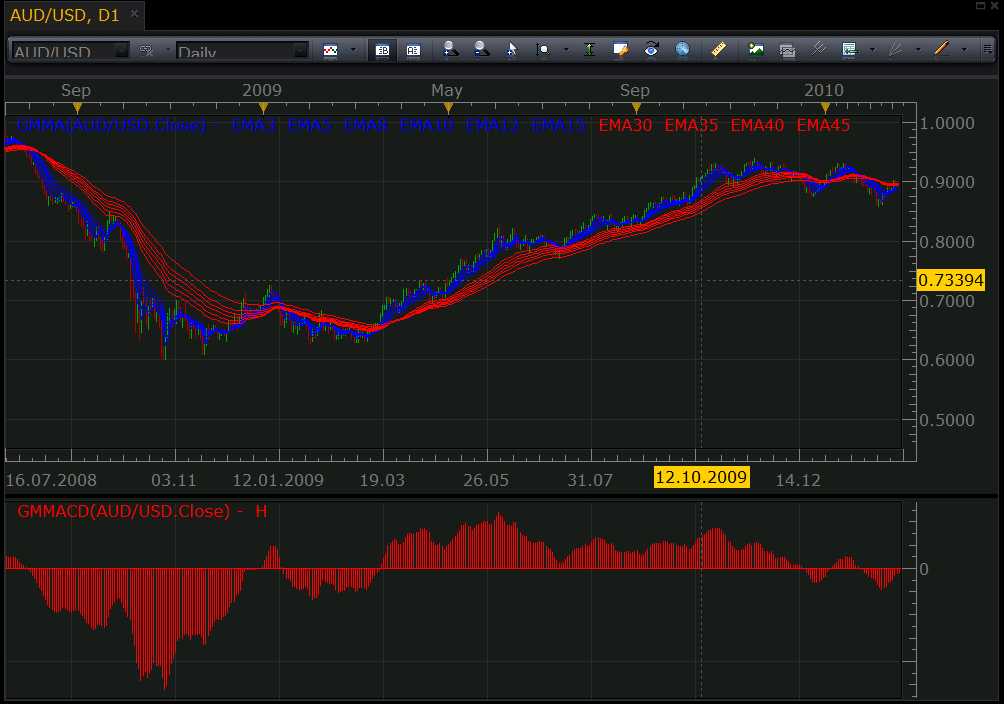Click the EMA15 legend label
Screen dimensions: 1004x704
pyautogui.click(x=558, y=125)
